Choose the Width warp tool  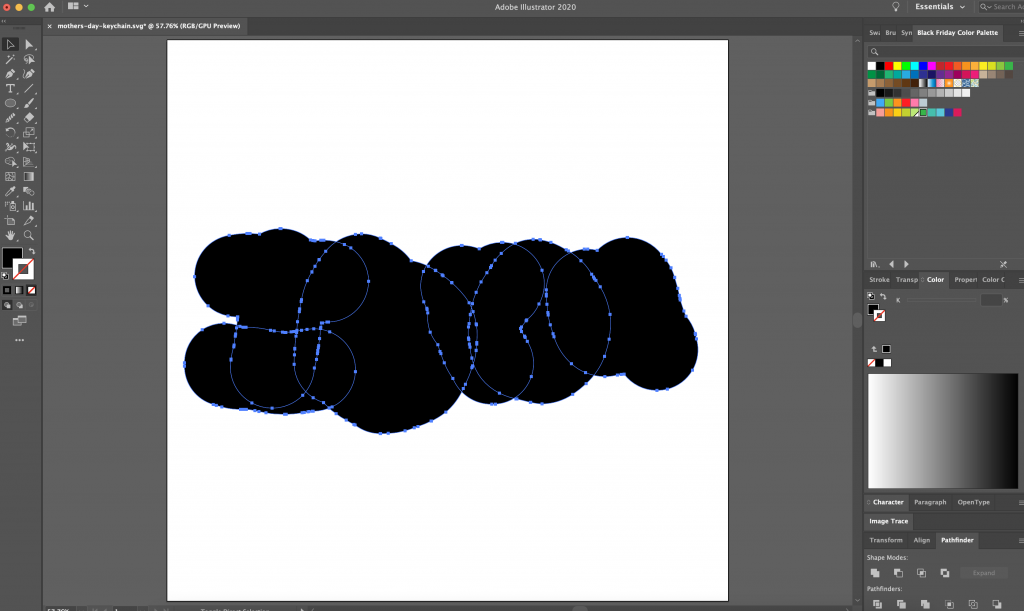point(10,148)
